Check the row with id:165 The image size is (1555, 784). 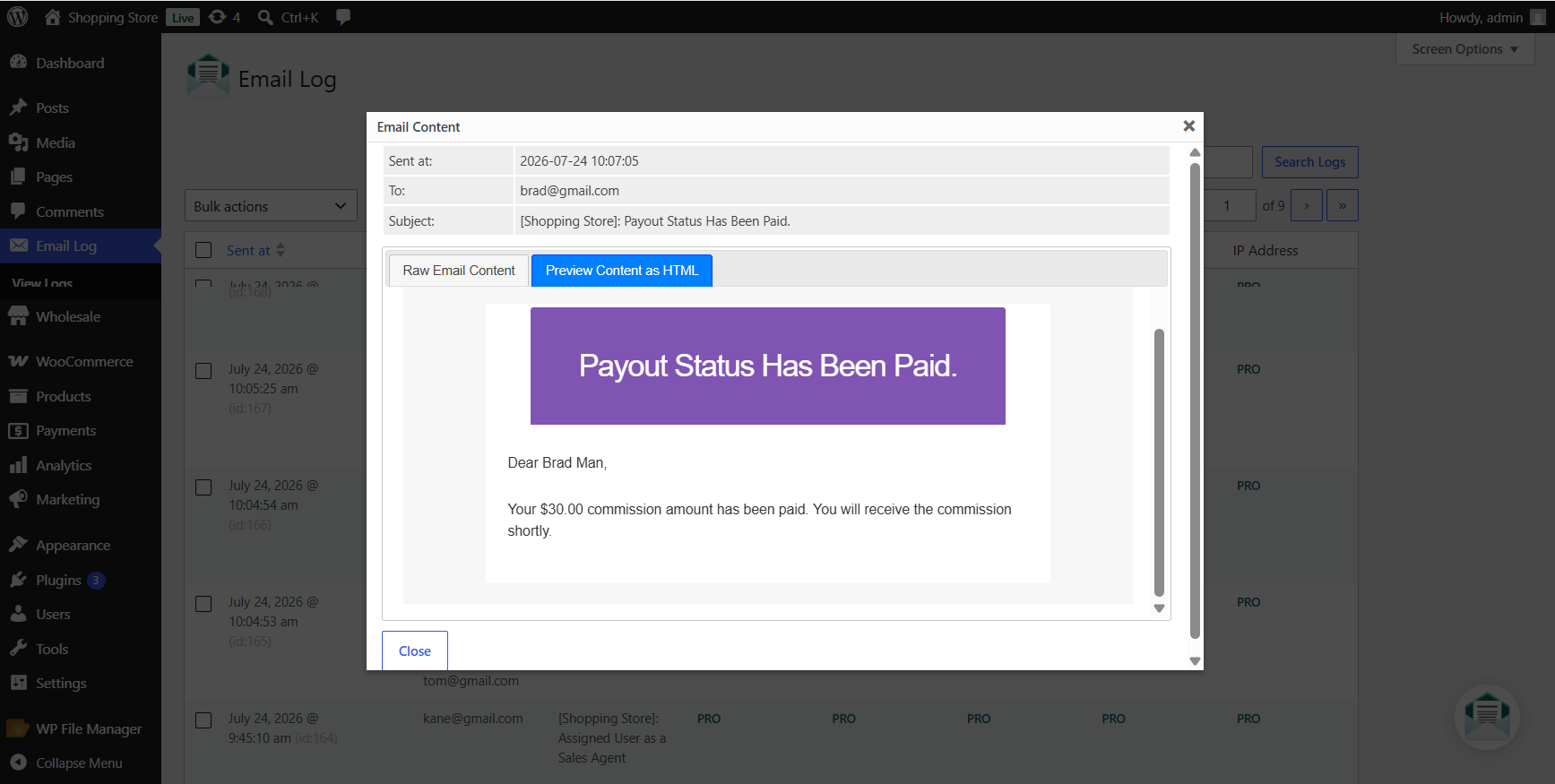[x=203, y=603]
